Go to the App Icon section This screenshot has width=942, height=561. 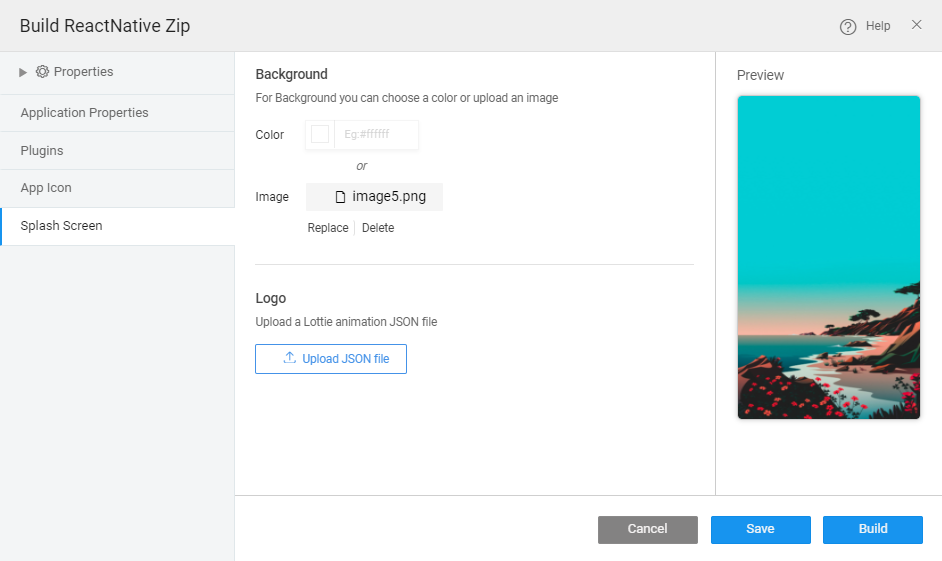[x=46, y=188]
